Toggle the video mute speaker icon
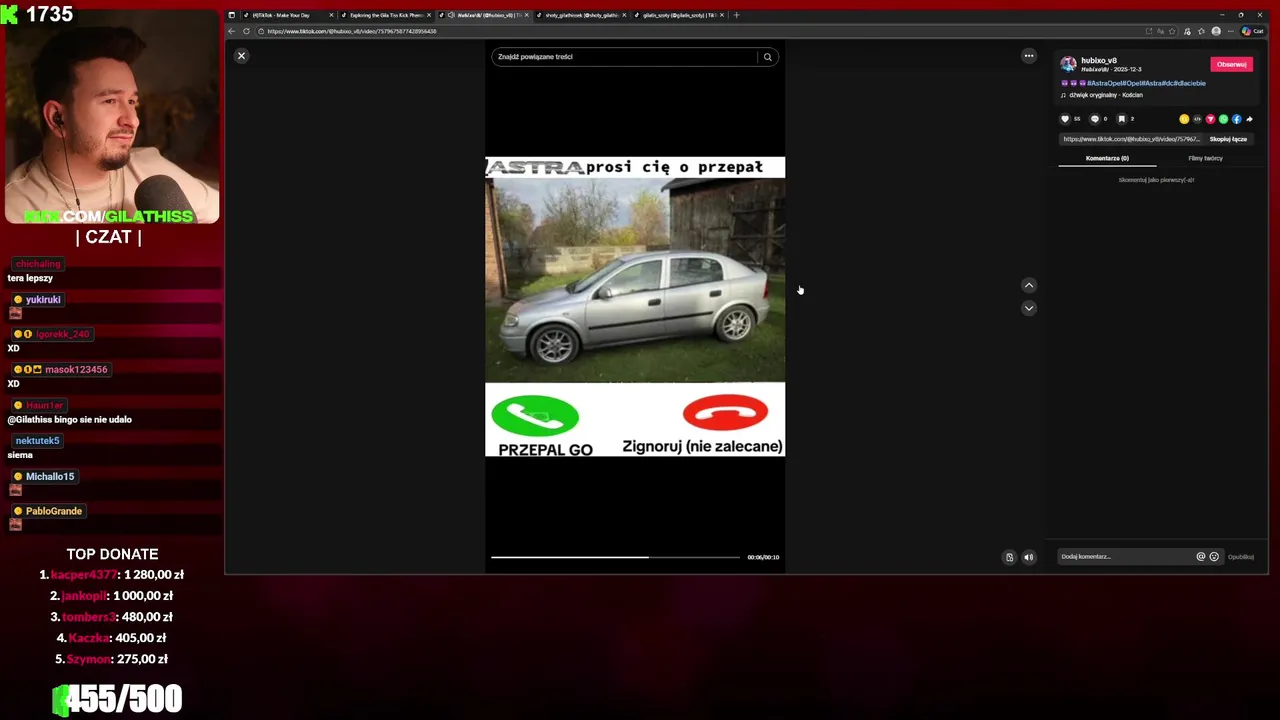Screen dimensions: 1280x720 [1028, 557]
